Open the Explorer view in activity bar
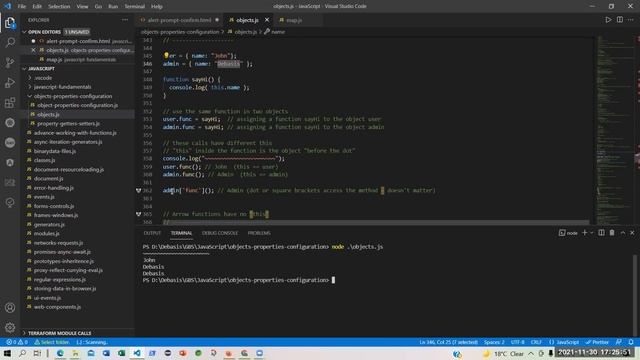The width and height of the screenshot is (640, 360). [10, 23]
